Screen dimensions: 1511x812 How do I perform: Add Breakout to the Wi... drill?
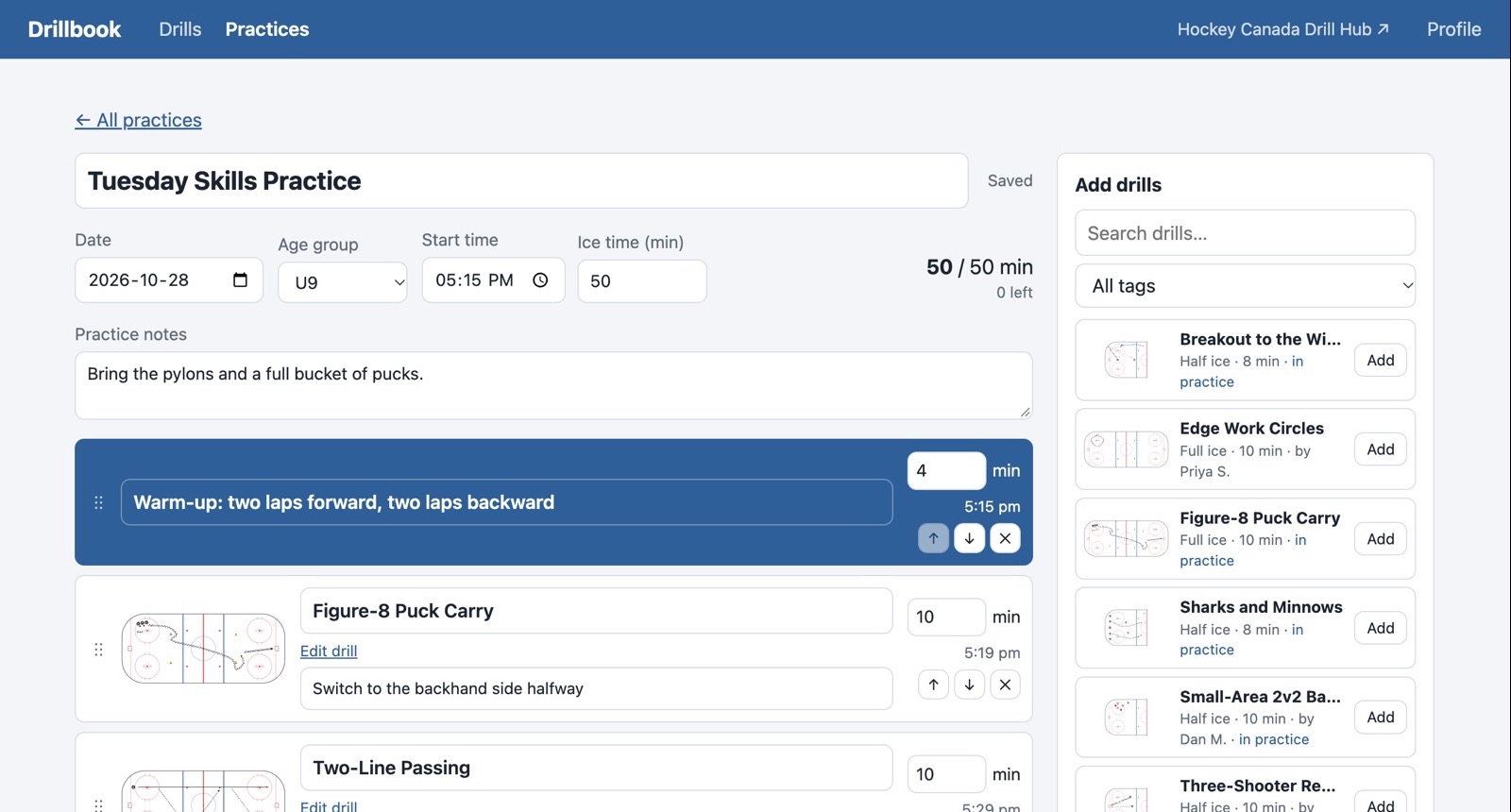pyautogui.click(x=1381, y=360)
